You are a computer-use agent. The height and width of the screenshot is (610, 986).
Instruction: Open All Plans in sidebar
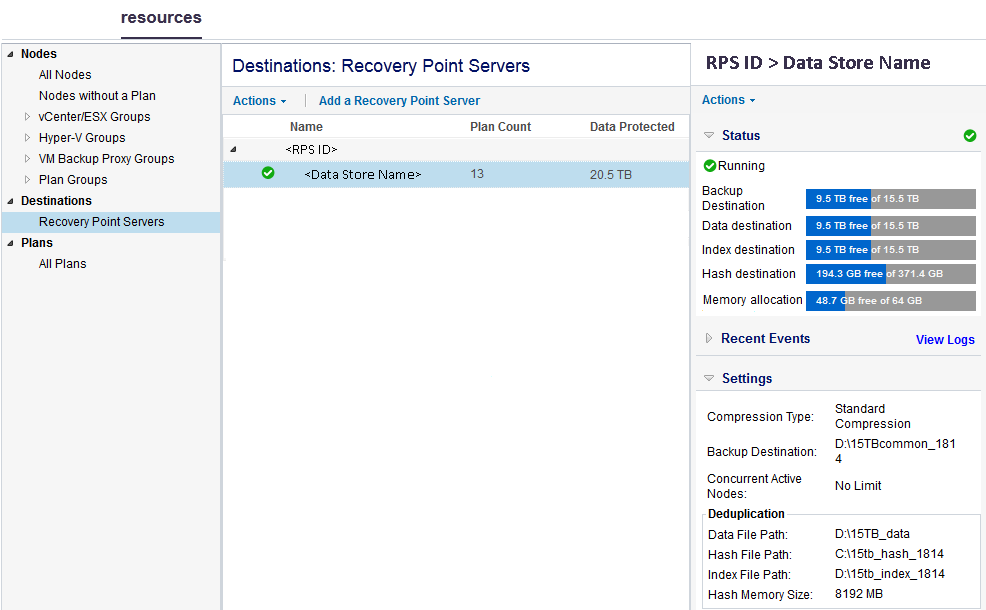(62, 264)
